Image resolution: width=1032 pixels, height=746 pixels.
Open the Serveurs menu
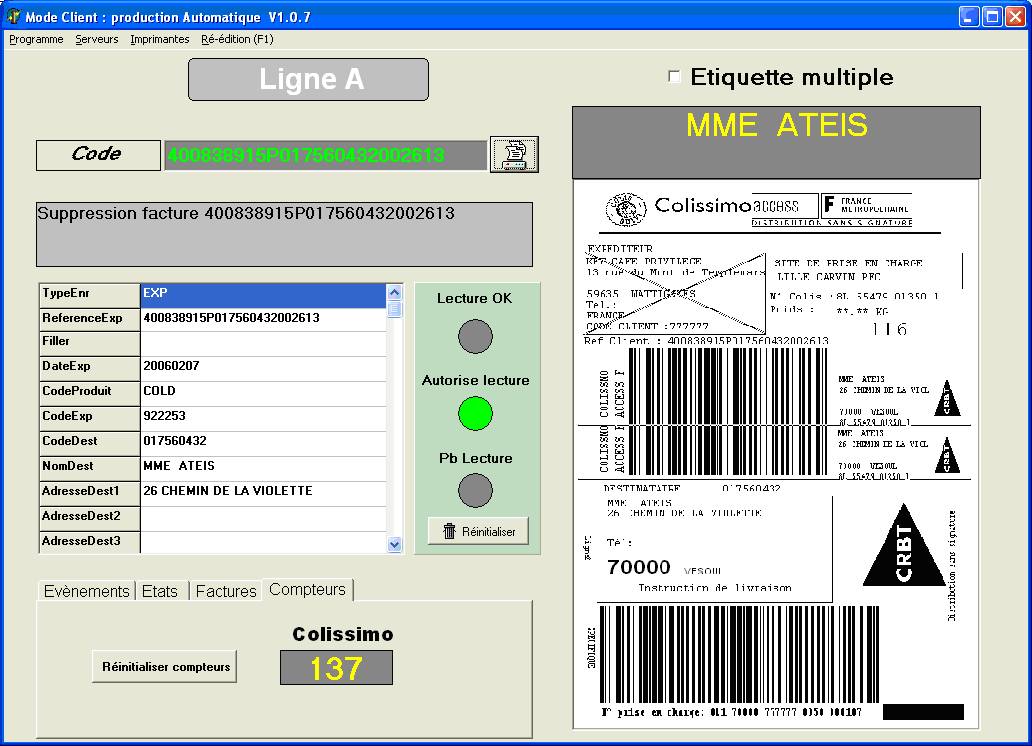(x=97, y=39)
